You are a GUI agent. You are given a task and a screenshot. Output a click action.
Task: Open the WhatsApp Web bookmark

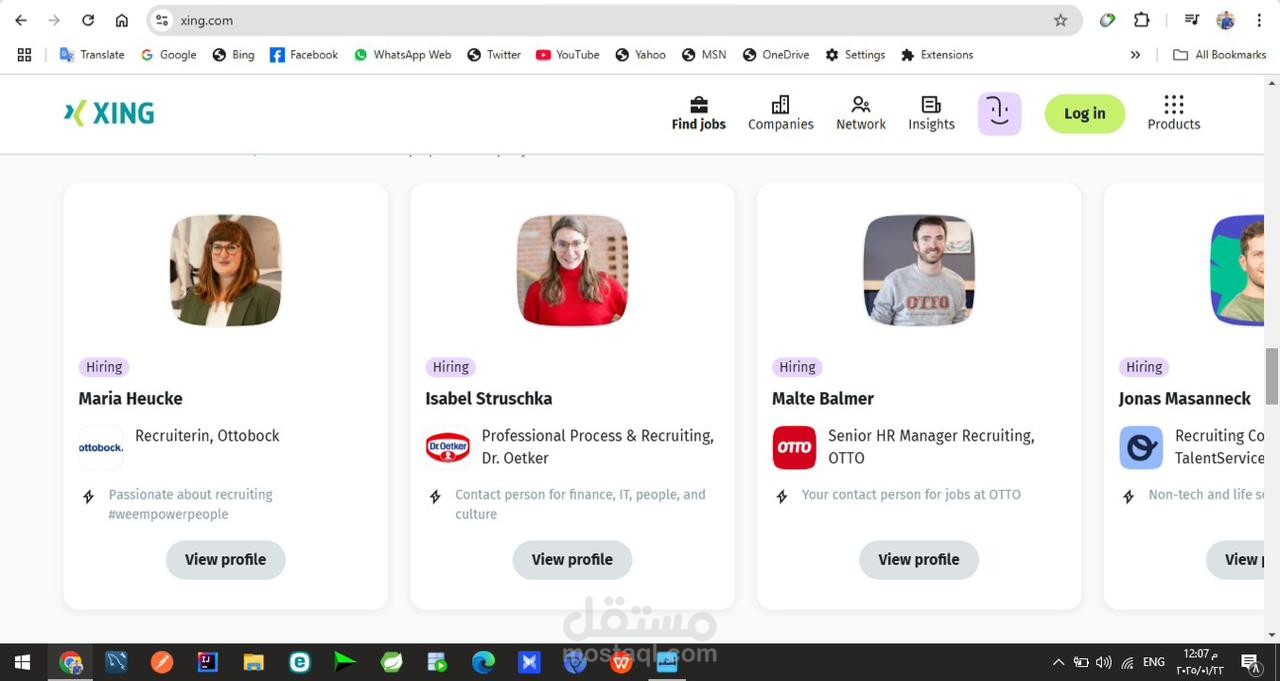click(x=402, y=55)
